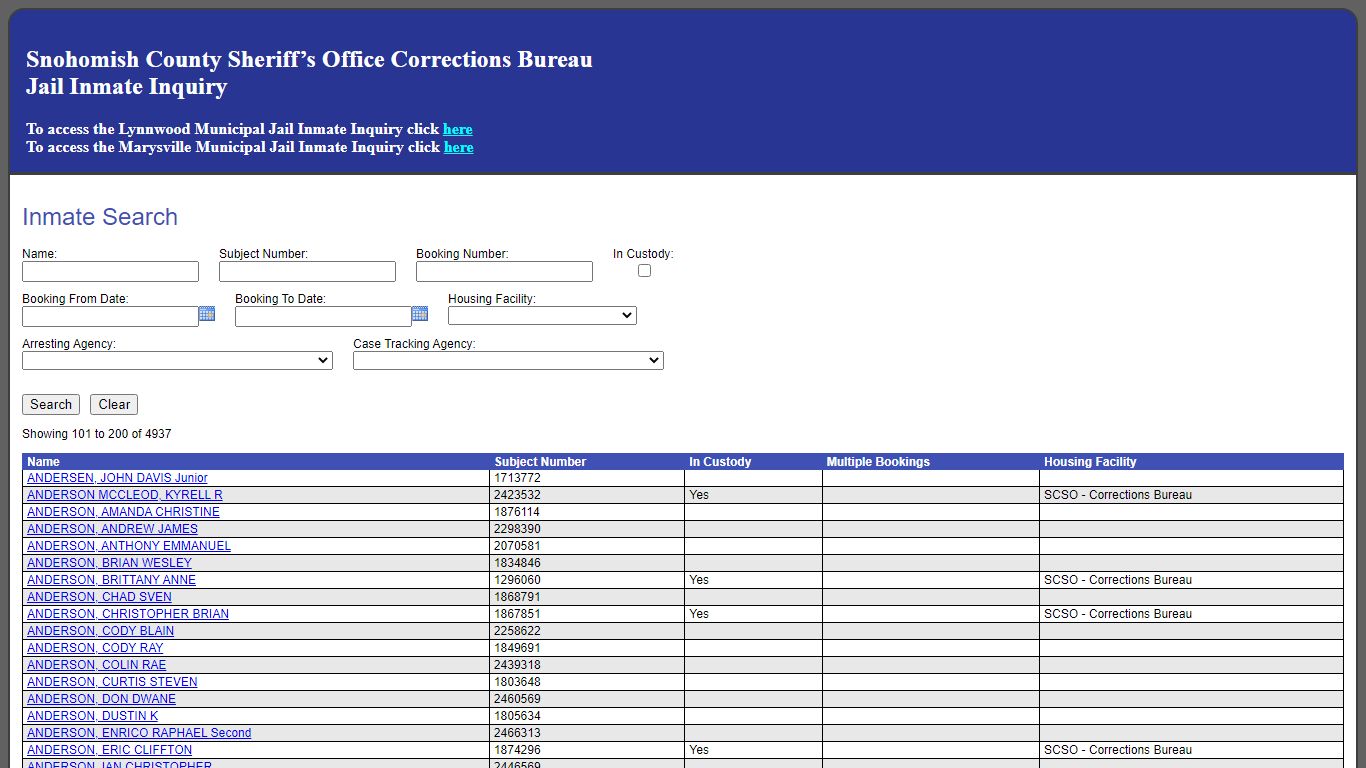The height and width of the screenshot is (768, 1366).
Task: Click Yes in KYRELL R row
Action: click(x=699, y=495)
